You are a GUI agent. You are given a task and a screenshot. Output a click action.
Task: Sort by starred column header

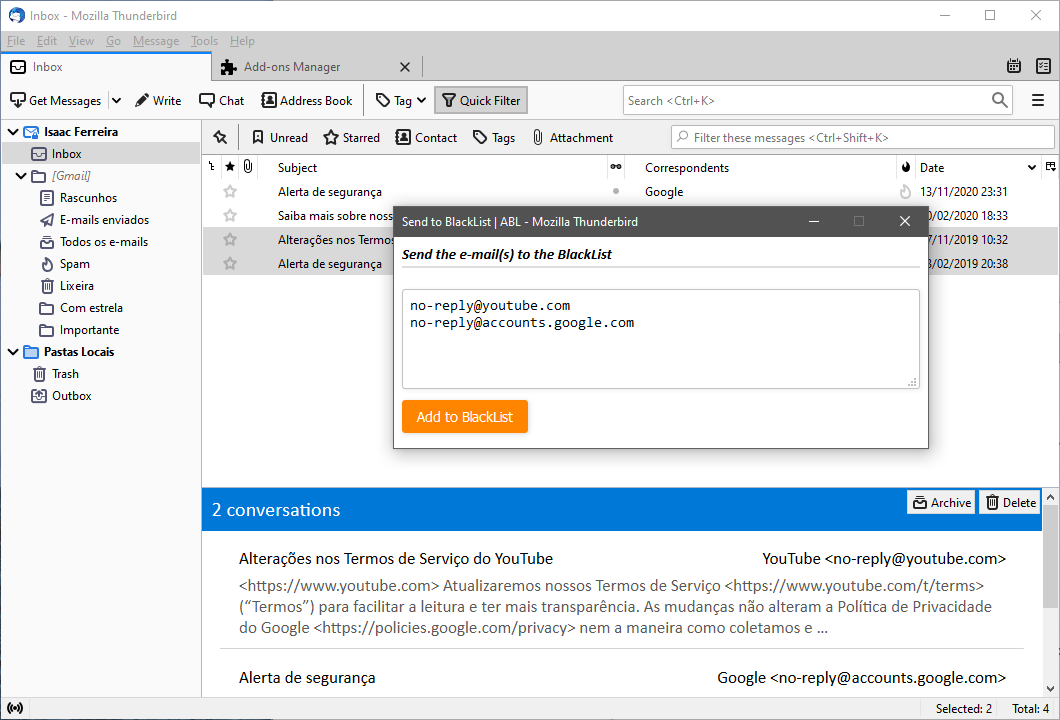230,167
